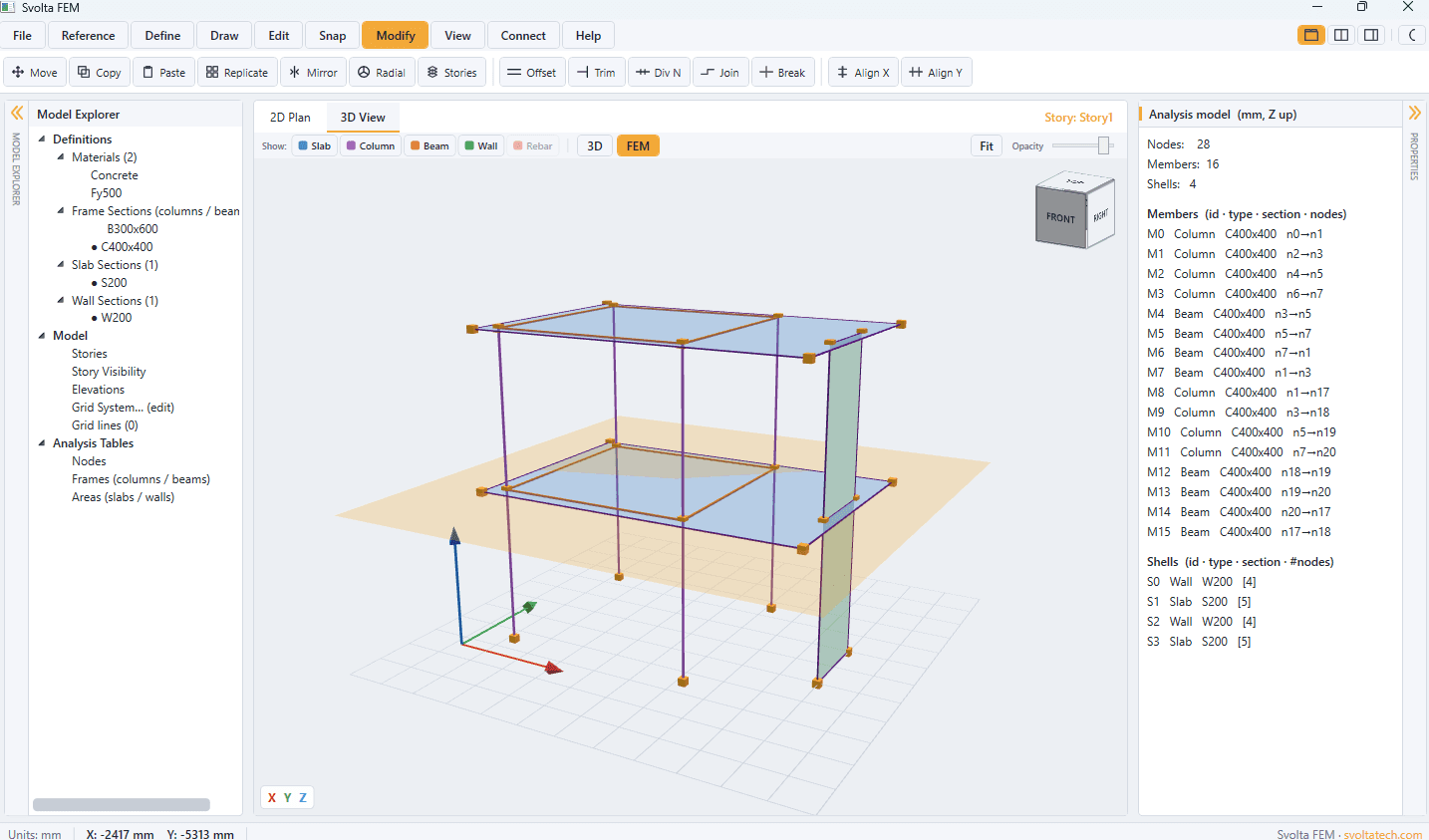Open Grid System… (edit) item
The image size is (1429, 840).
pyautogui.click(x=123, y=408)
